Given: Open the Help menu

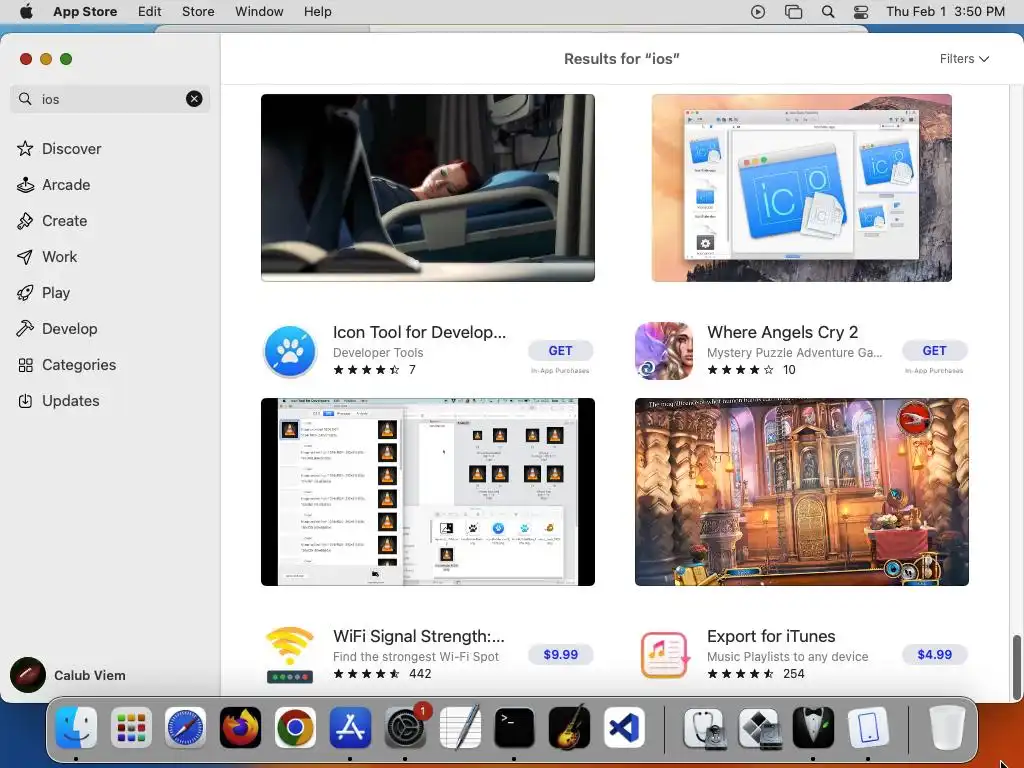Looking at the screenshot, I should [x=317, y=12].
